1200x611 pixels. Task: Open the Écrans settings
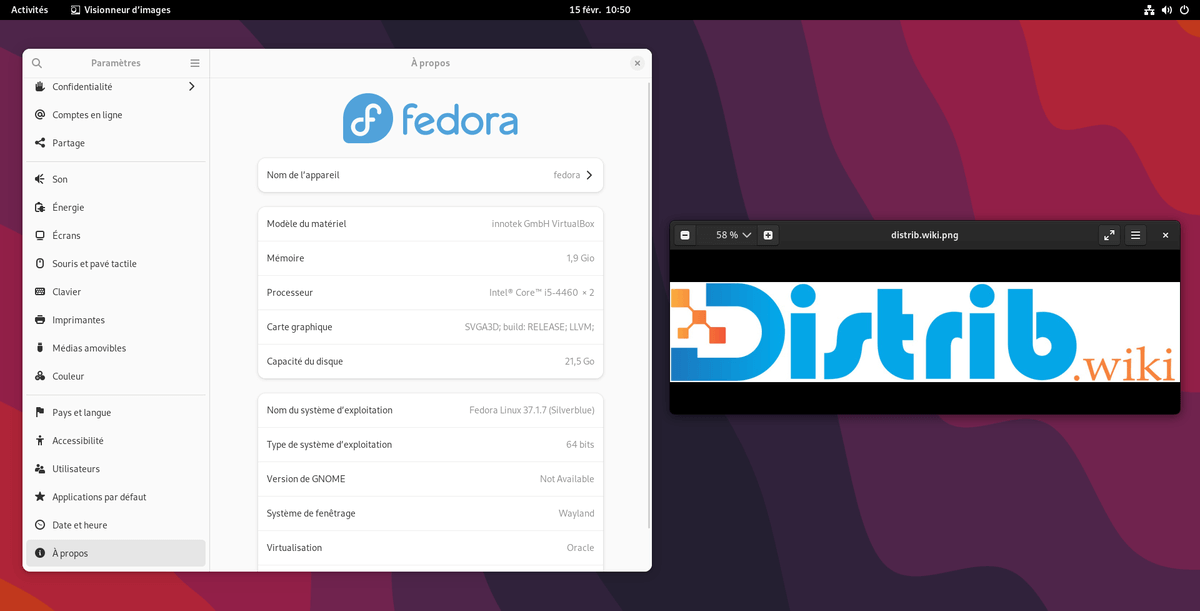click(116, 235)
